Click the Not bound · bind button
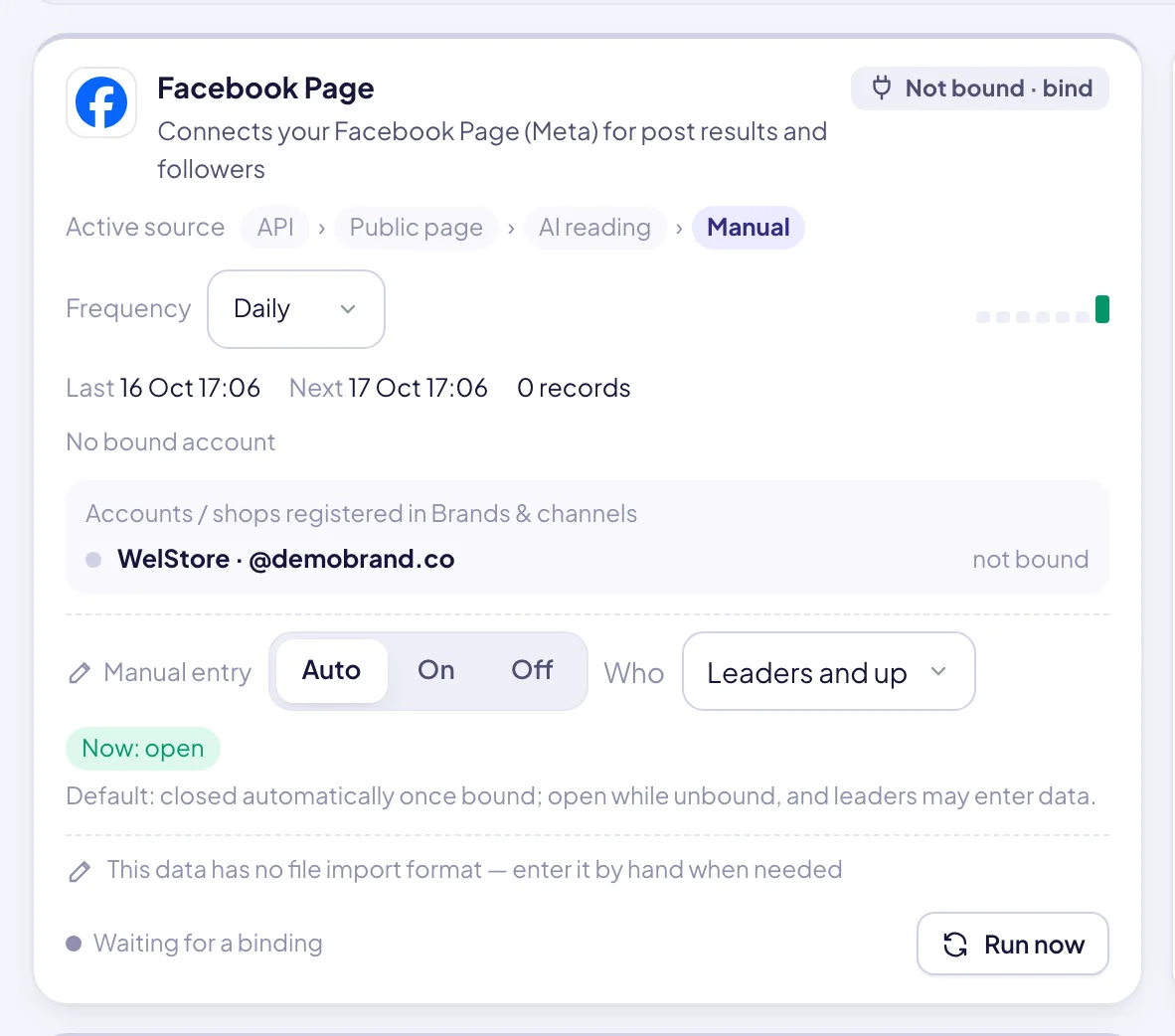 [980, 88]
